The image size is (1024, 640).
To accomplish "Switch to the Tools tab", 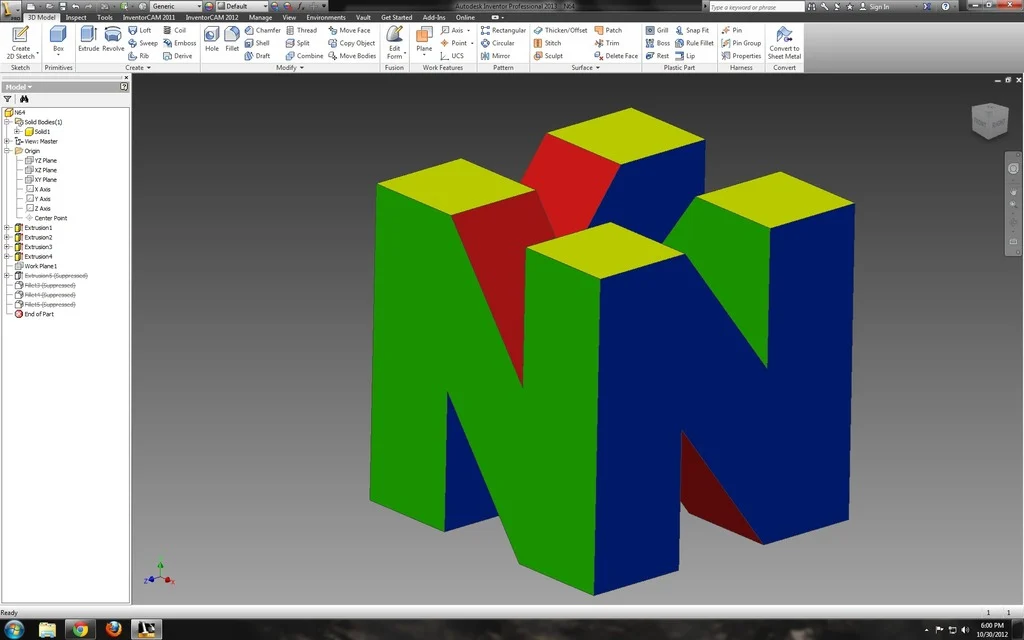I will click(104, 18).
